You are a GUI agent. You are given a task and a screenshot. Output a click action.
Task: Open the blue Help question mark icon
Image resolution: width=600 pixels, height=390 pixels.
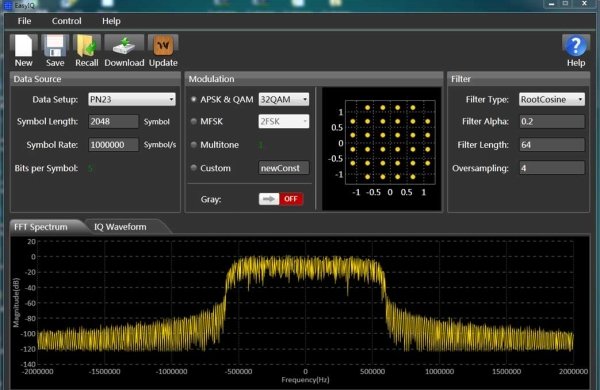click(x=576, y=46)
